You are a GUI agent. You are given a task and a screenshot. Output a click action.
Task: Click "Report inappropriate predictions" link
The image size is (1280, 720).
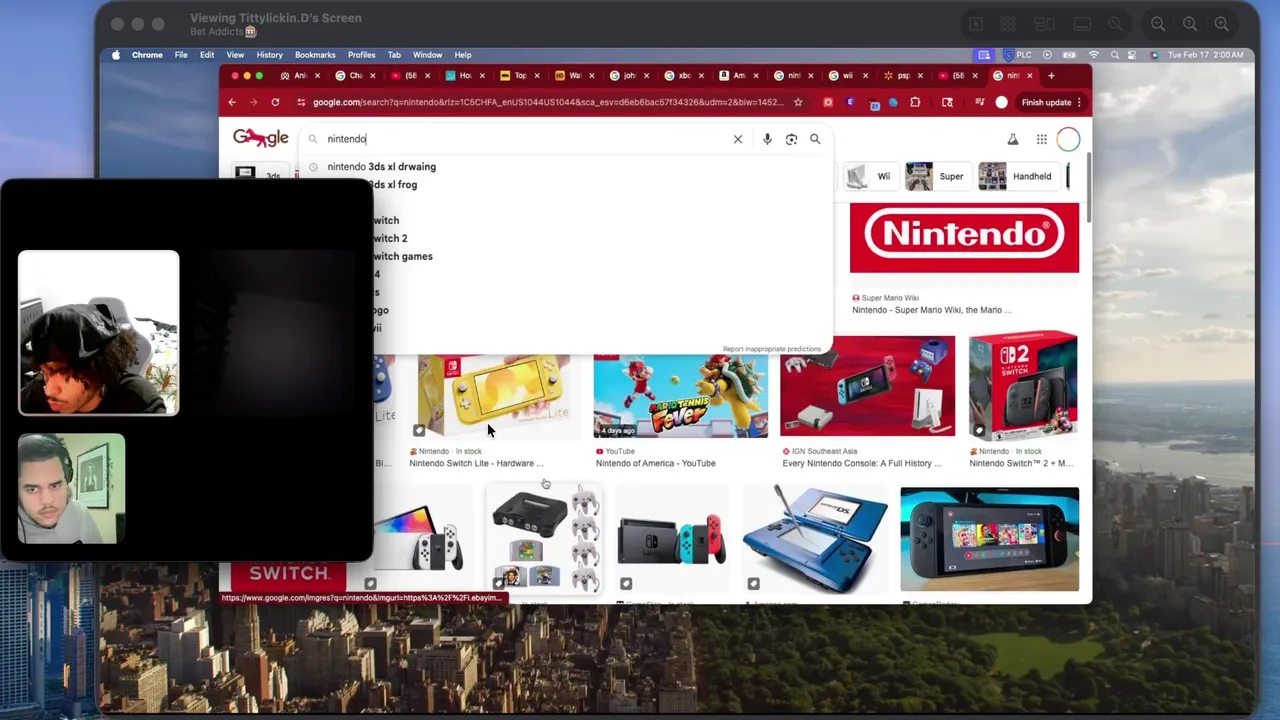coord(771,349)
